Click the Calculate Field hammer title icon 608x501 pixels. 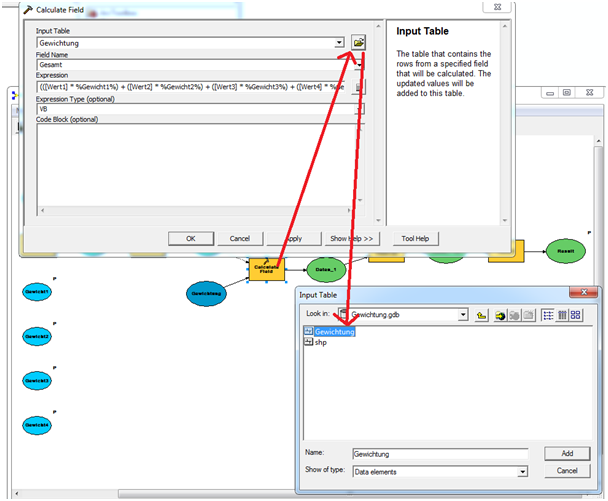tap(28, 10)
